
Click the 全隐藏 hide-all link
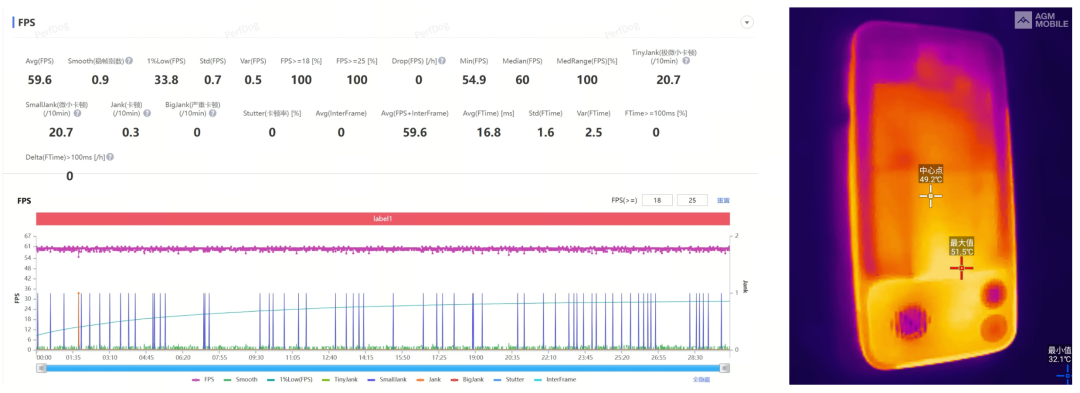[701, 379]
